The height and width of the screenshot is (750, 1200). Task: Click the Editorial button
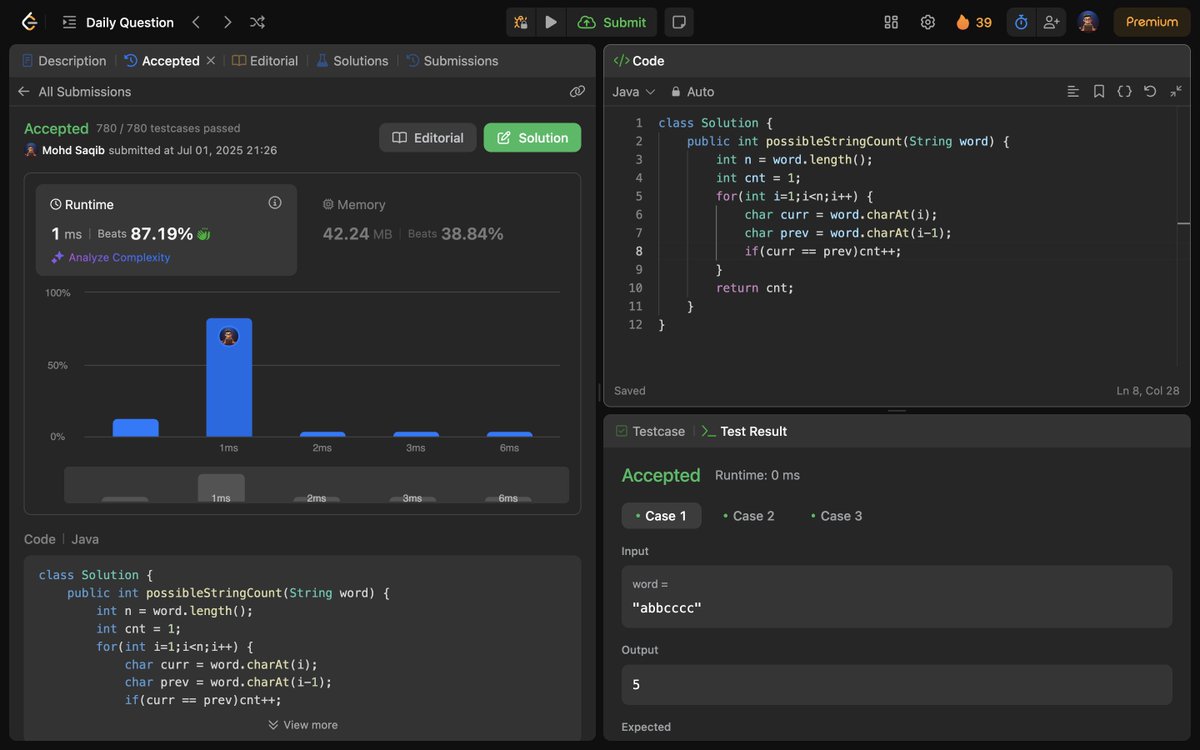tap(428, 138)
